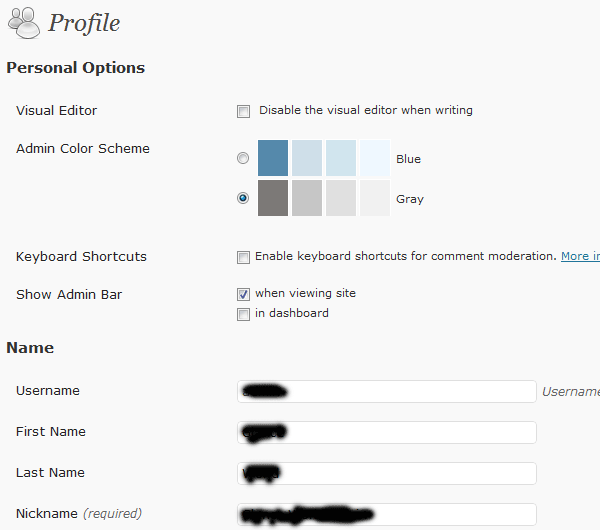Click the Show Admin Bar label
The height and width of the screenshot is (530, 600).
[69, 295]
